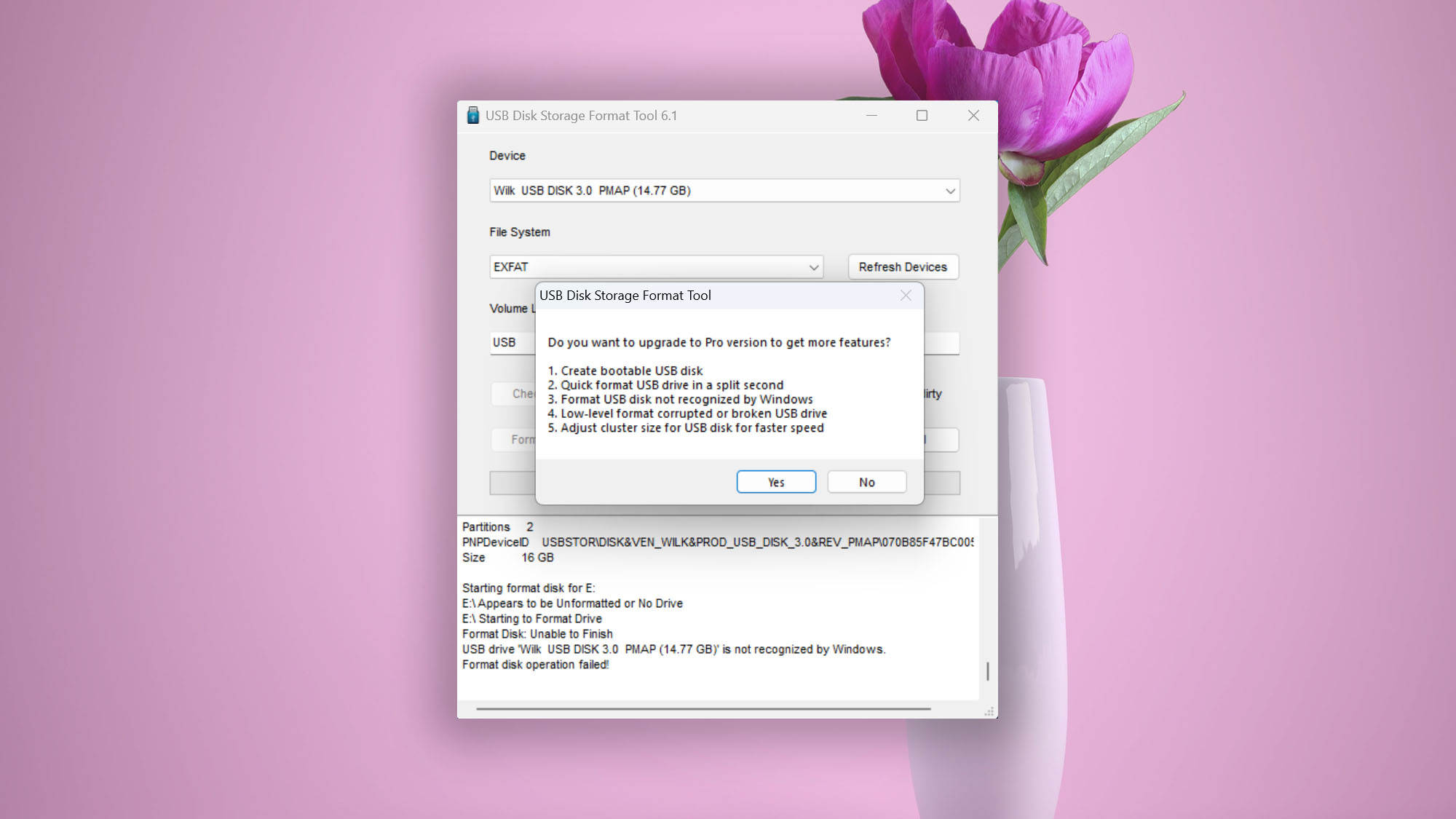Click the Device label
Viewport: 1456px width, 819px height.
(507, 156)
